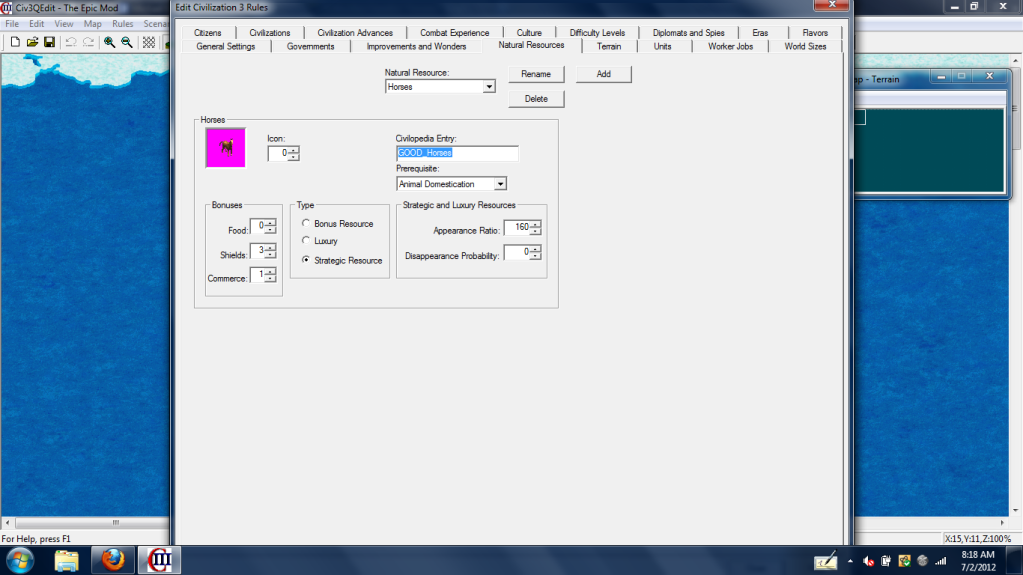Click the Rename button
This screenshot has width=1023, height=575.
click(x=536, y=74)
